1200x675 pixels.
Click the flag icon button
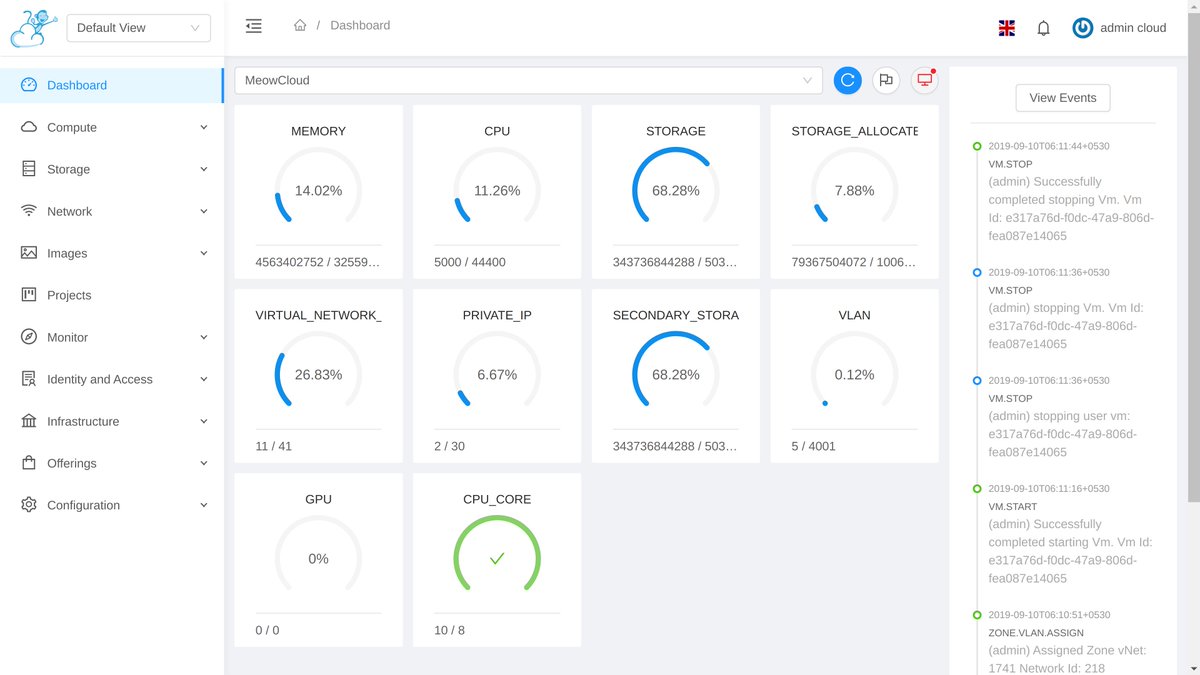[885, 80]
